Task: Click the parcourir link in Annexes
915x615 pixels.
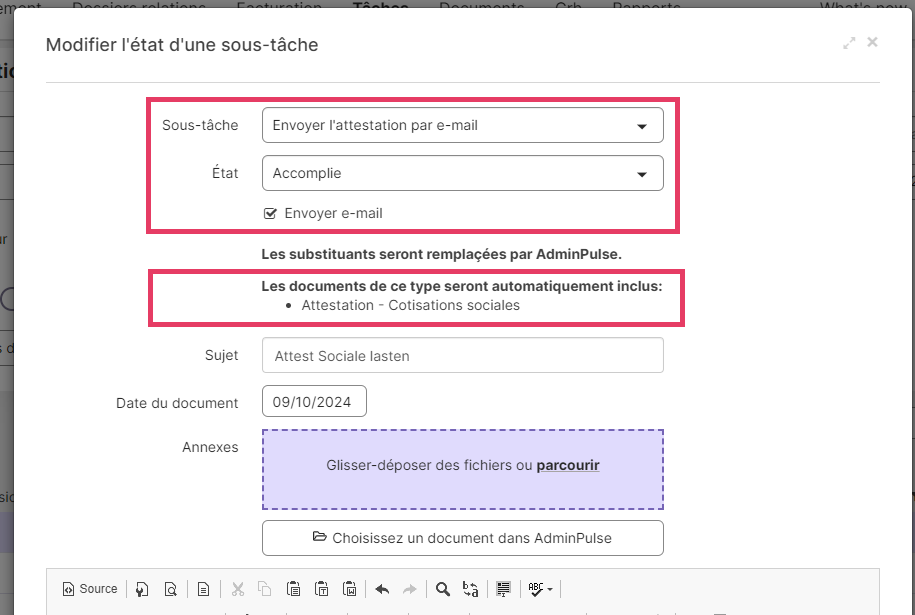Action: coord(568,465)
